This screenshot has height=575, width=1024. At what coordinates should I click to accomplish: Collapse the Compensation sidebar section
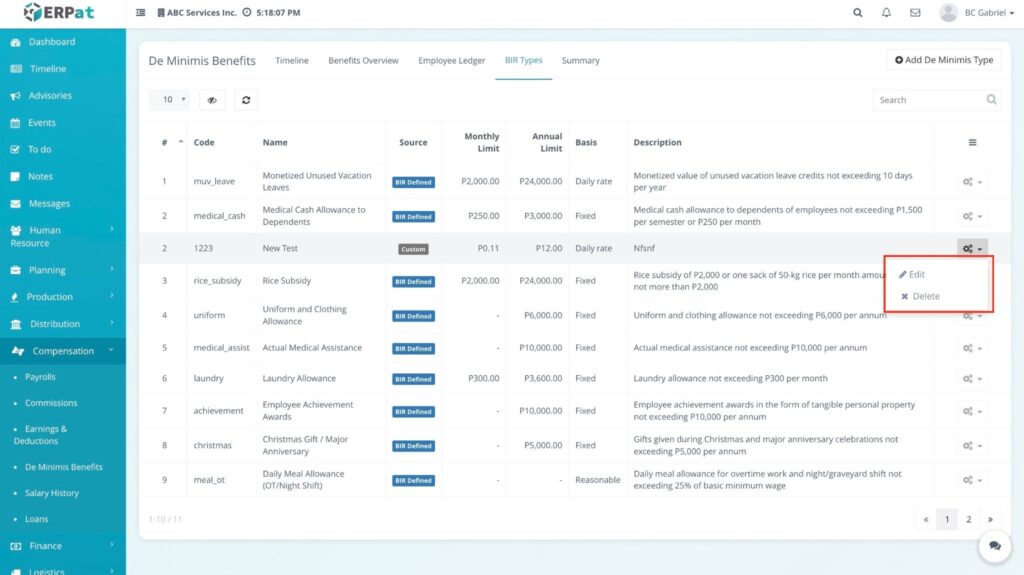click(x=62, y=351)
